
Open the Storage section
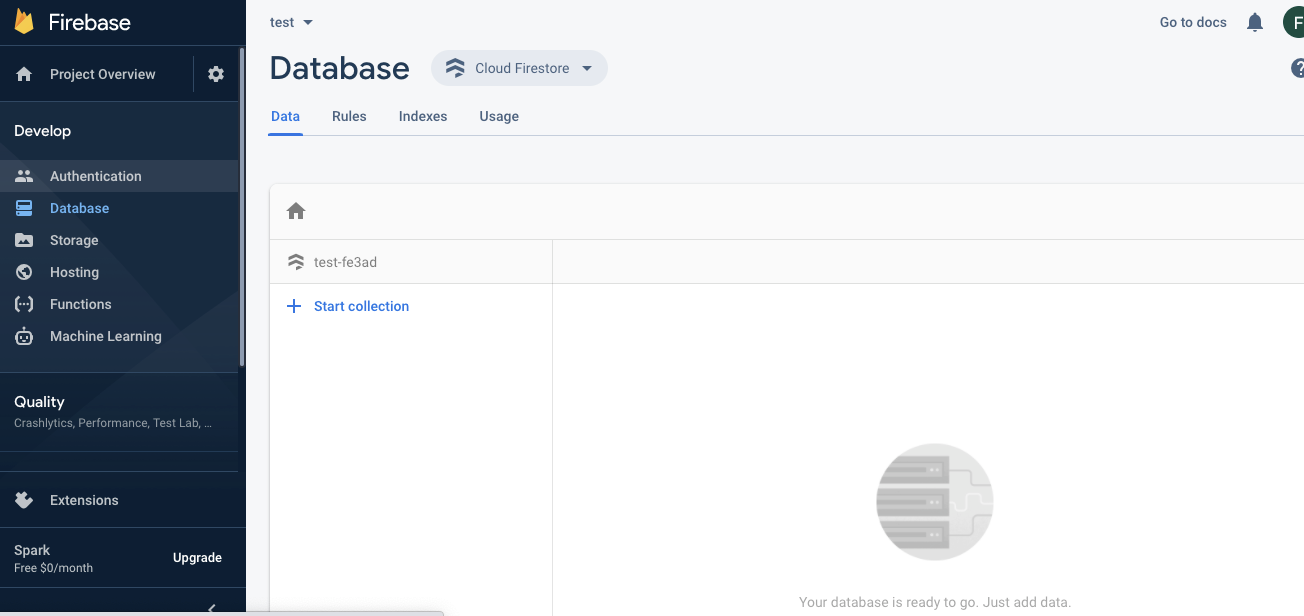(72, 240)
